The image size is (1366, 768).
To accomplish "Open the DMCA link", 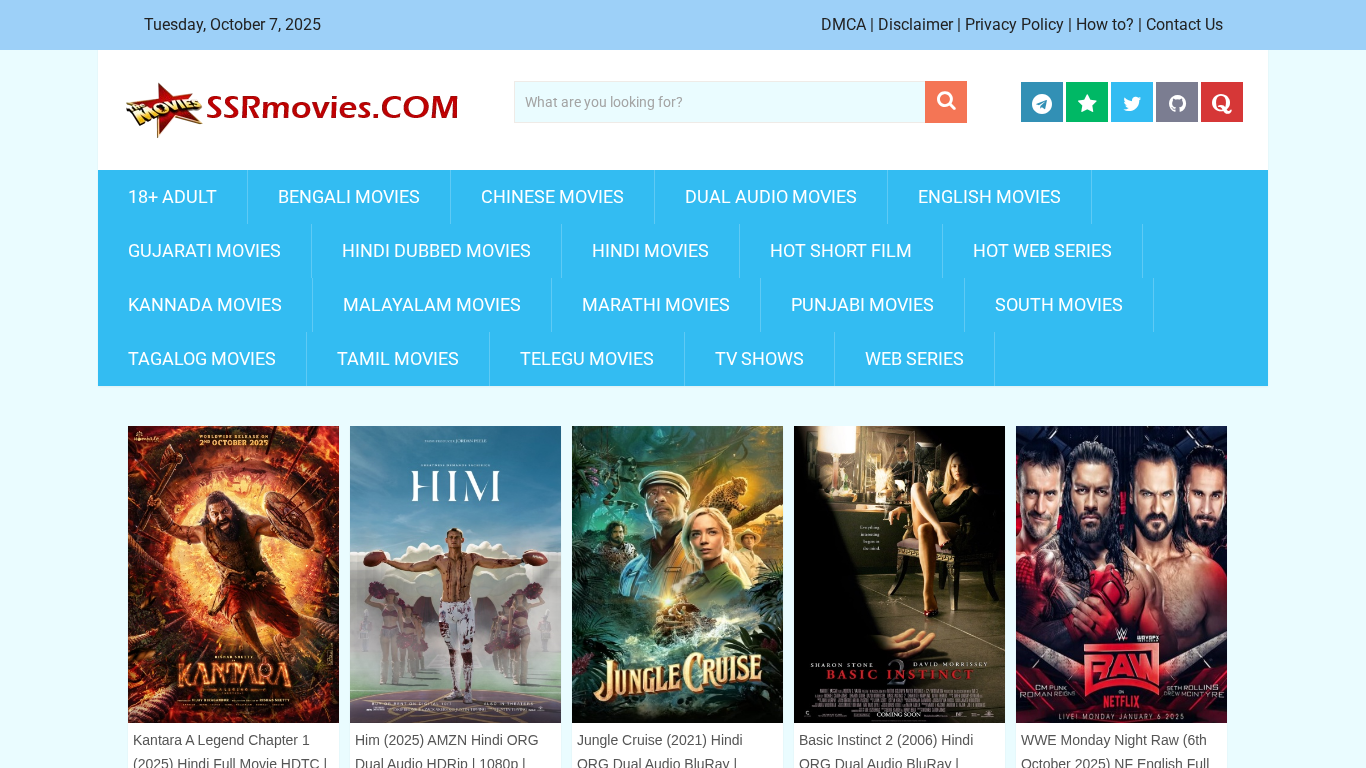I will tap(843, 25).
